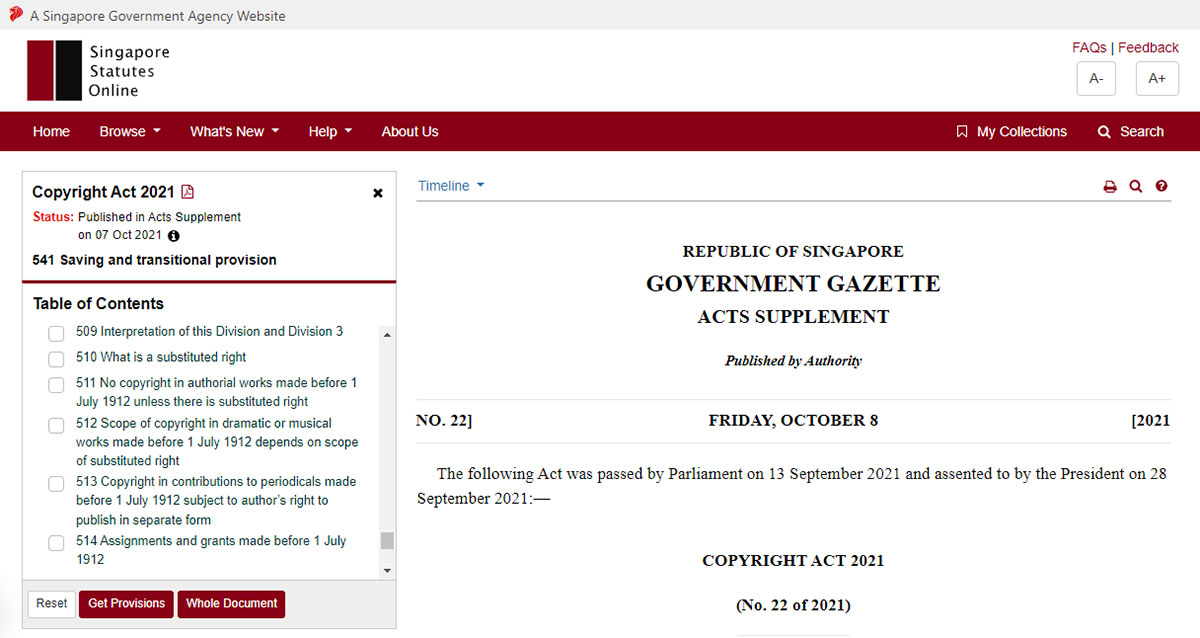Open the Feedback link
Viewport: 1200px width, 638px height.
click(1148, 47)
